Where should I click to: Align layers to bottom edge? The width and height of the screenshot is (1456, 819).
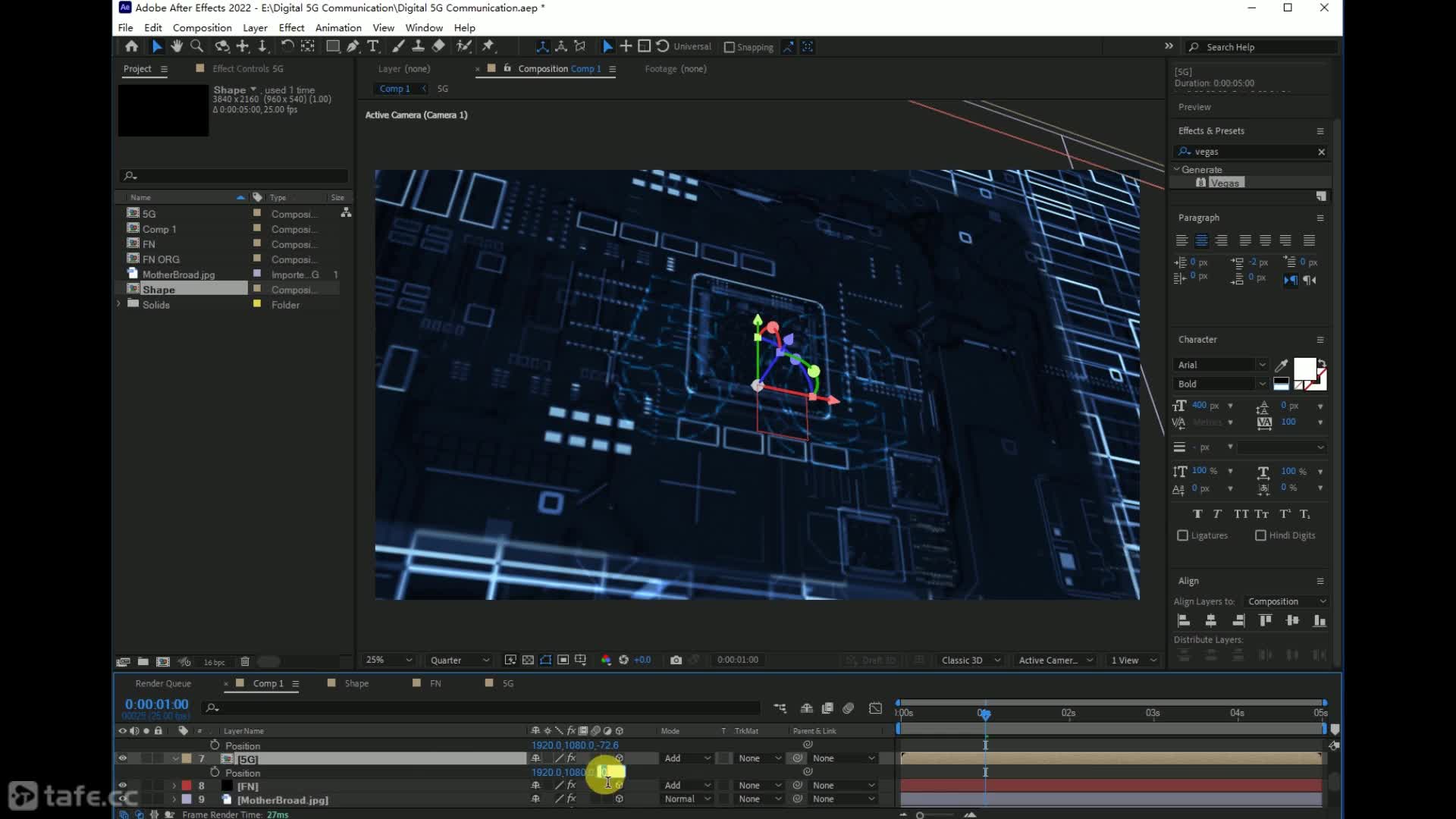click(x=1319, y=620)
